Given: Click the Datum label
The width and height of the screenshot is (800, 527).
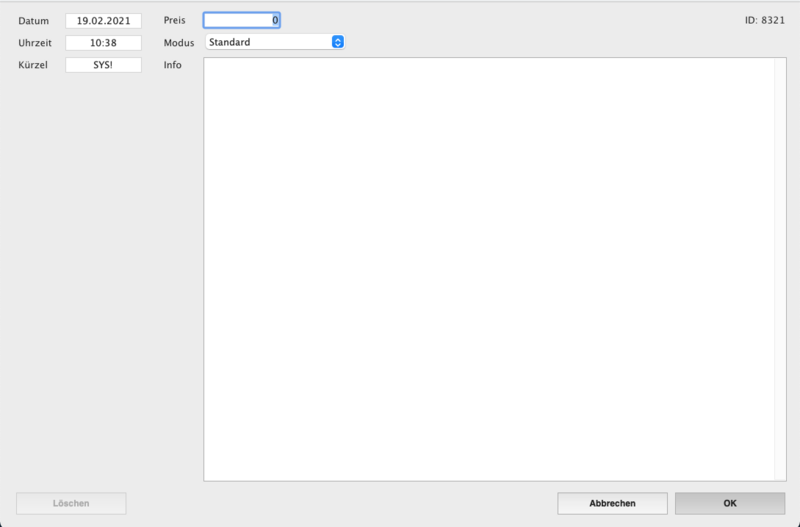Looking at the screenshot, I should click(33, 21).
